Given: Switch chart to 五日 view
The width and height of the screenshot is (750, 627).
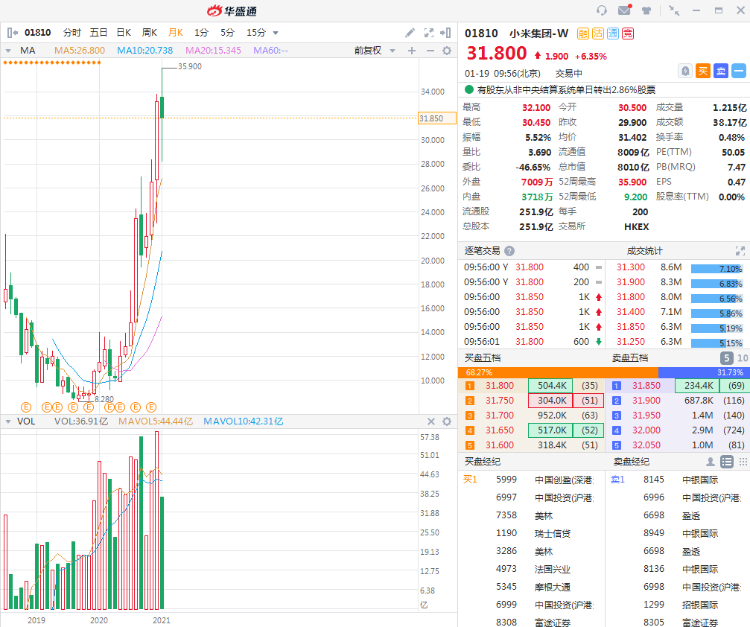Looking at the screenshot, I should 99,33.
